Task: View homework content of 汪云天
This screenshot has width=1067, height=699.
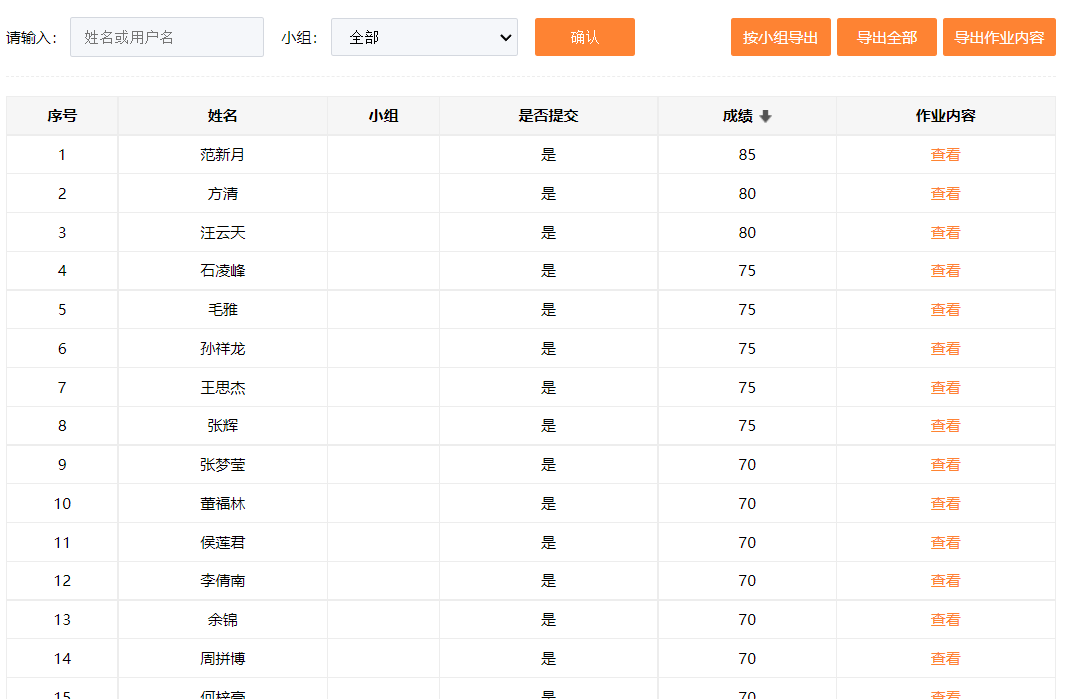Action: (945, 233)
